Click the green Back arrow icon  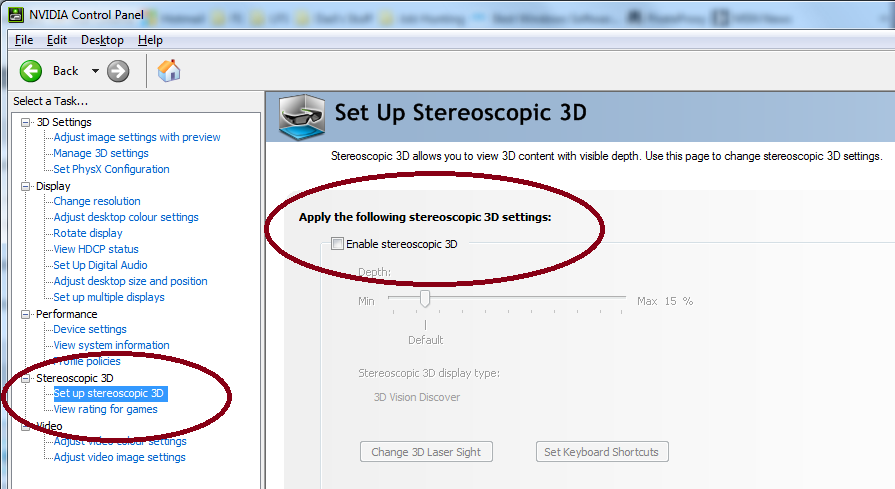coord(31,71)
